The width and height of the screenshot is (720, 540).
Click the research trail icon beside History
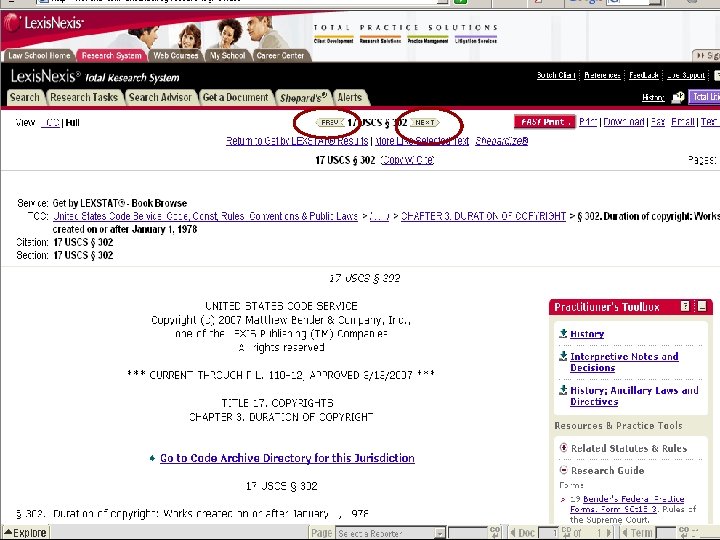coord(678,97)
